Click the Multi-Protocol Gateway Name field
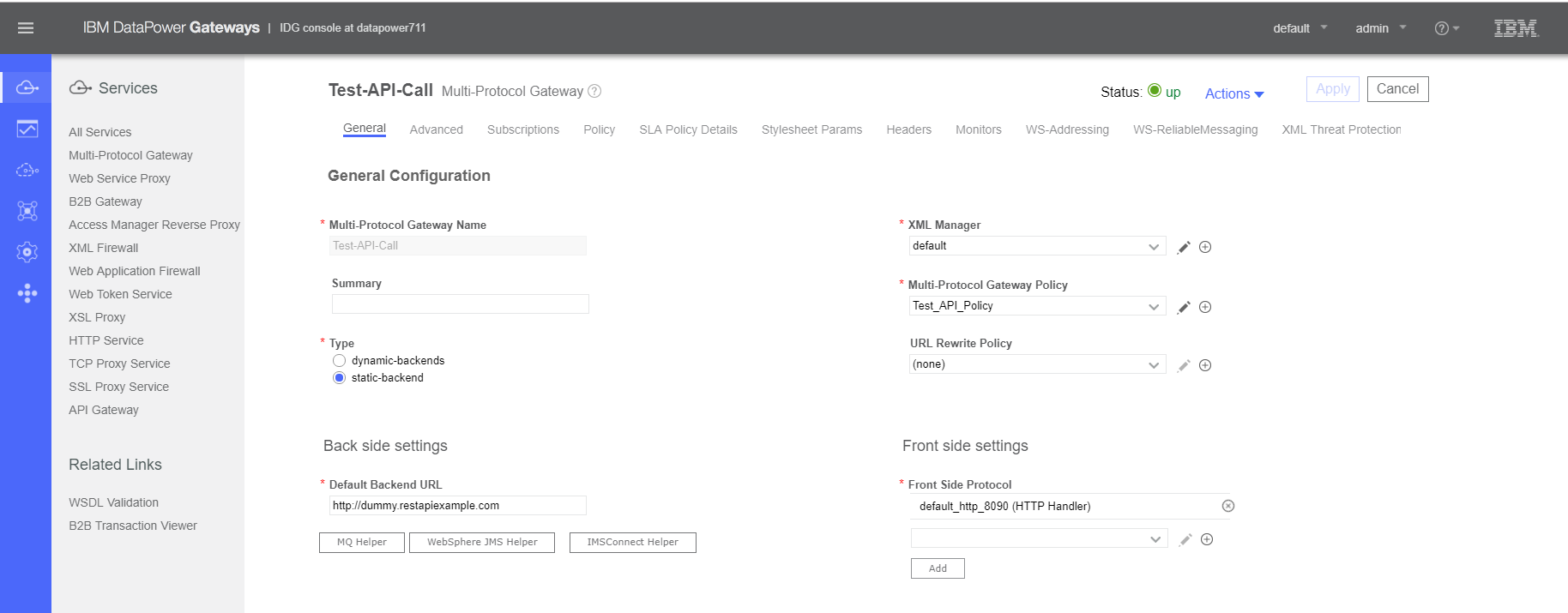This screenshot has width=1568, height=613. (458, 246)
